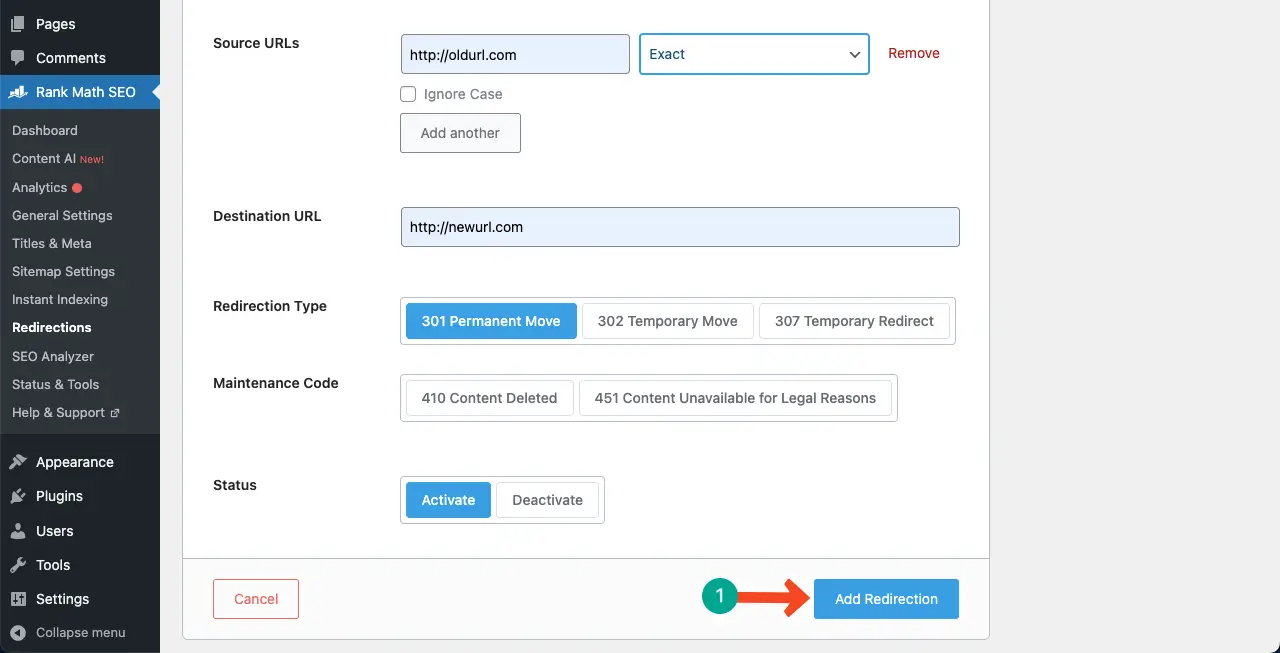
Task: Select 302 Temporary Move redirection type
Action: pyautogui.click(x=667, y=321)
